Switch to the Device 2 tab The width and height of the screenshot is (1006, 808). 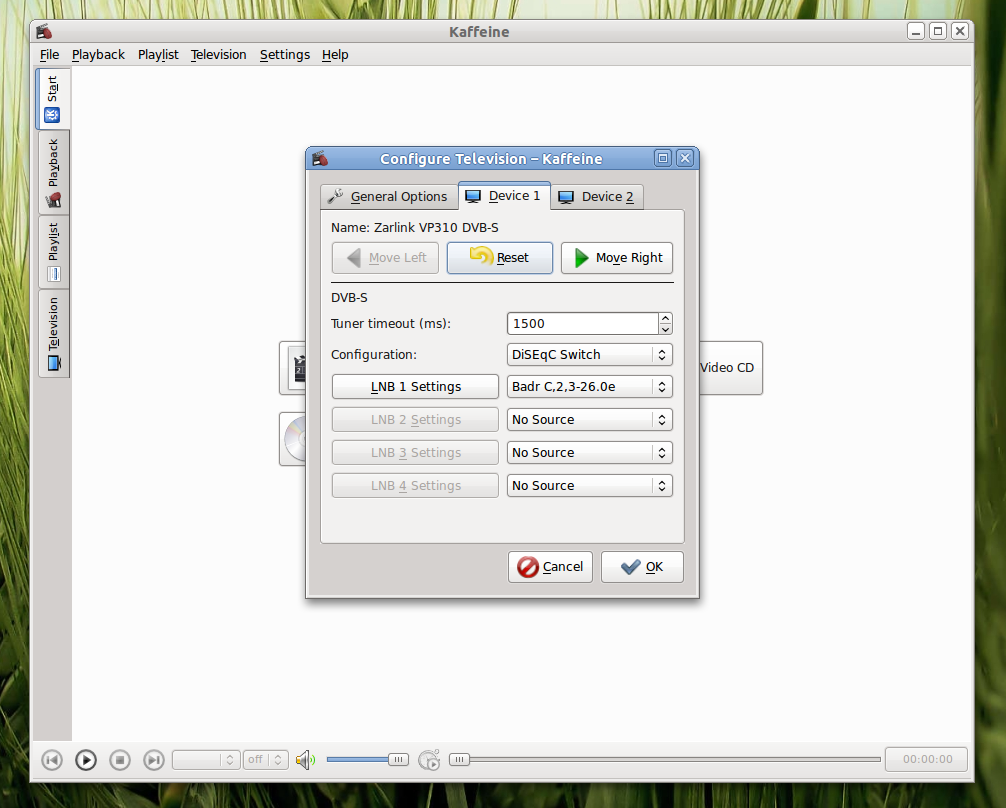[x=597, y=196]
